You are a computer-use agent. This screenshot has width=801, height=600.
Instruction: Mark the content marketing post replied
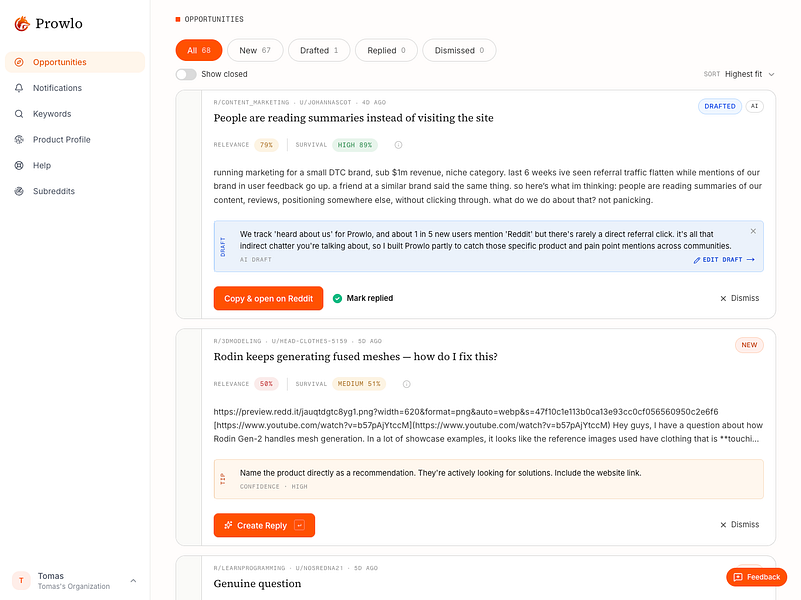[363, 298]
